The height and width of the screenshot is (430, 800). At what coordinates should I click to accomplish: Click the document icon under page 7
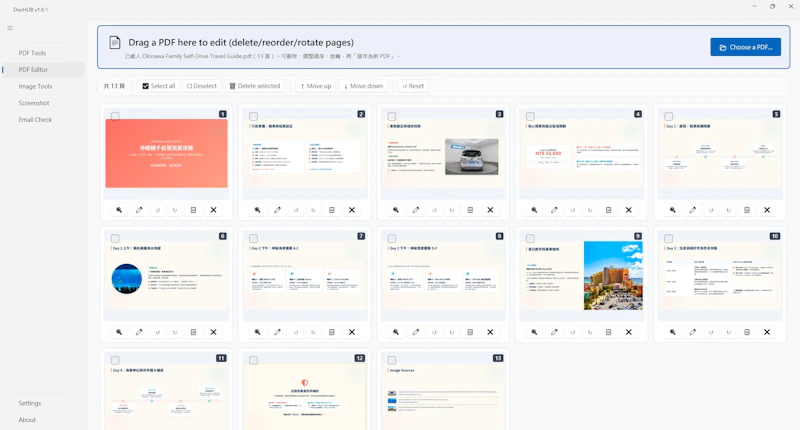click(332, 332)
